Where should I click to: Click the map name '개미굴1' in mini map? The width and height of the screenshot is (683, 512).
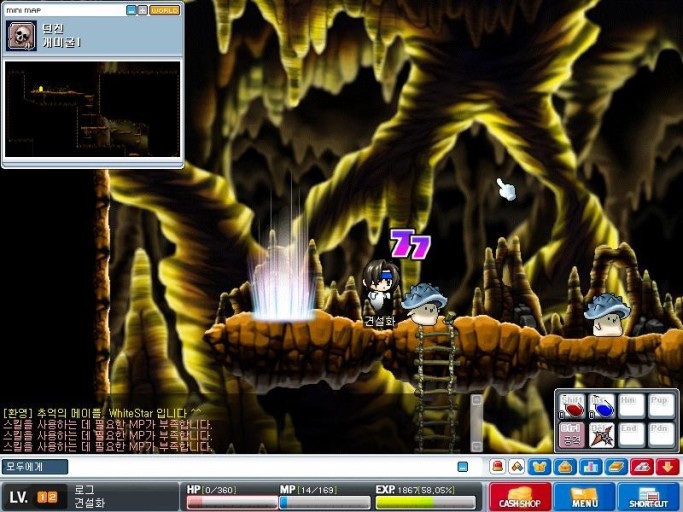[x=61, y=43]
